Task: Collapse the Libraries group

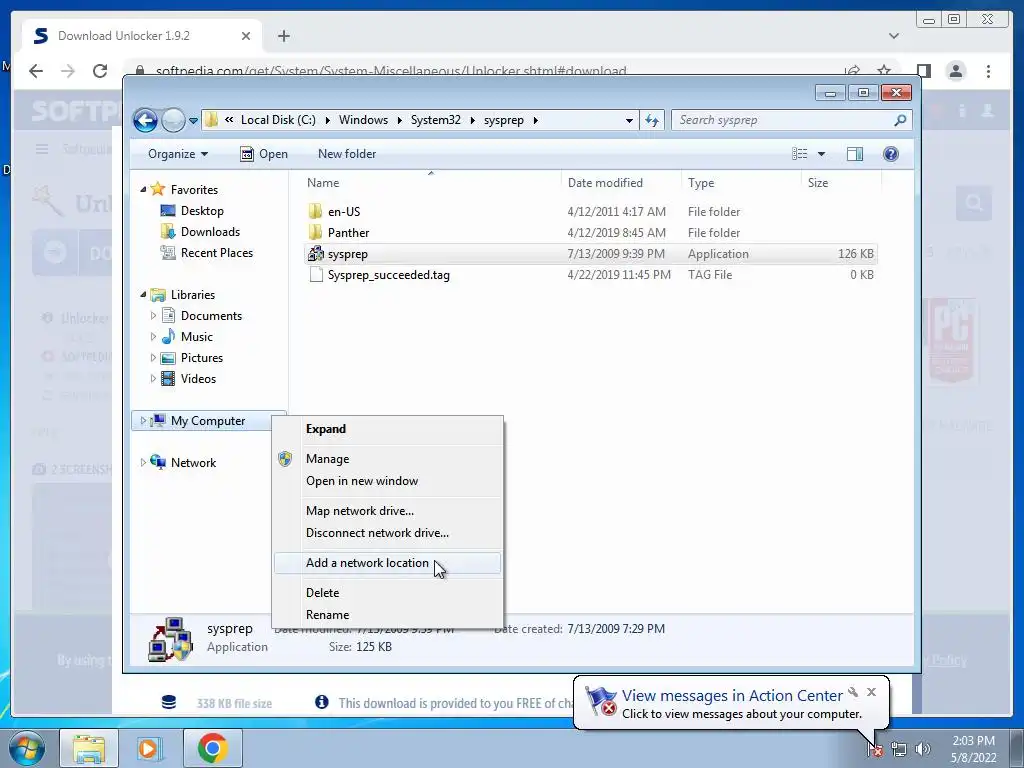Action: (x=144, y=295)
